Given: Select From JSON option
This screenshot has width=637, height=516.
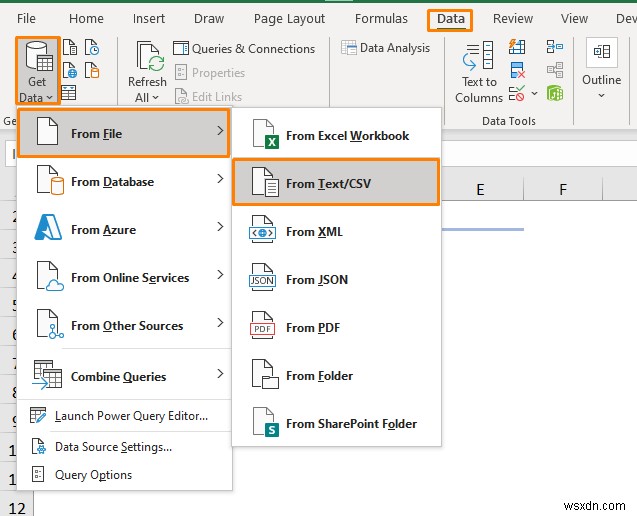Looking at the screenshot, I should coord(336,280).
